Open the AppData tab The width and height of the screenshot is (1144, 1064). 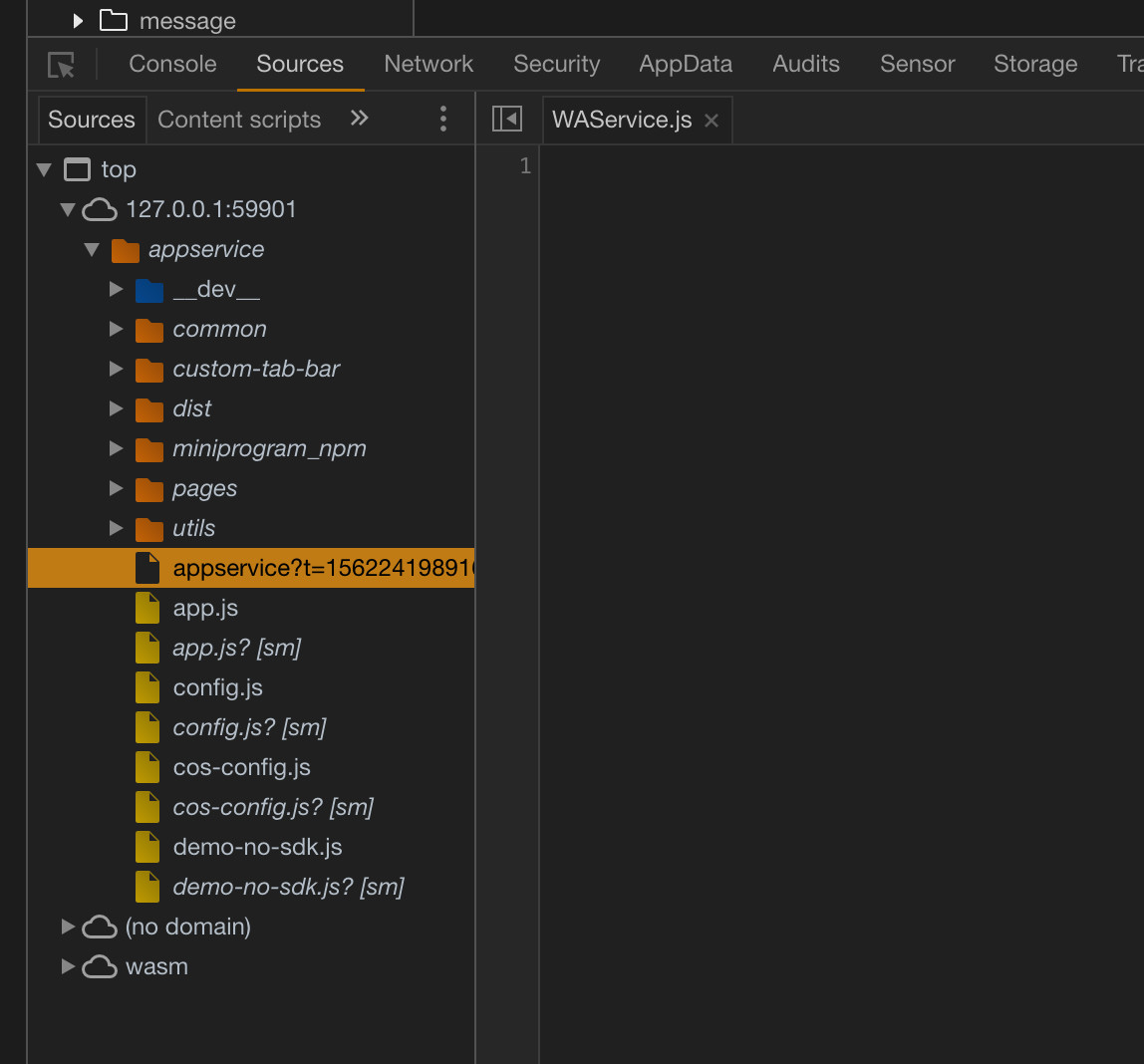coord(686,64)
